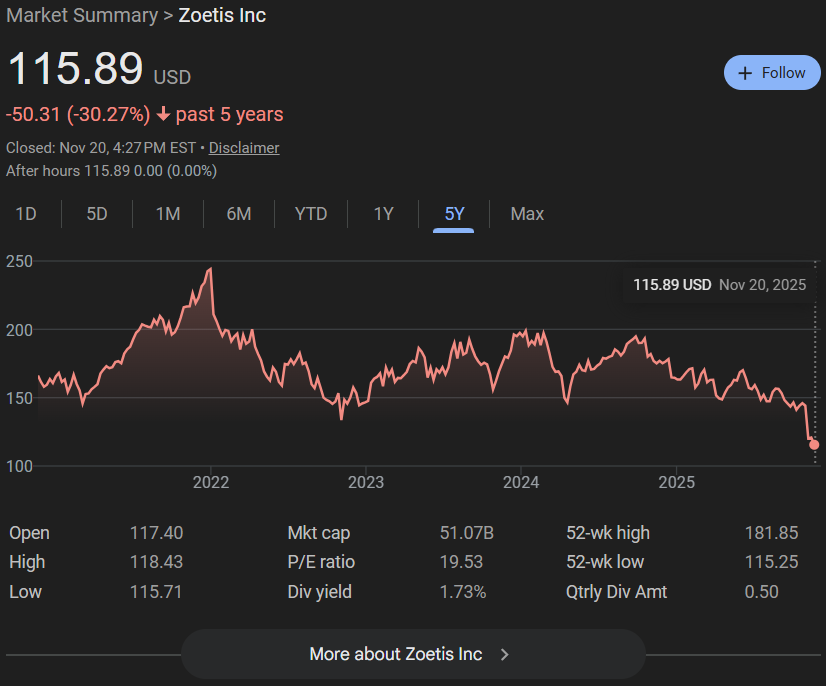Click the Follow button
The image size is (826, 686).
pyautogui.click(x=772, y=73)
